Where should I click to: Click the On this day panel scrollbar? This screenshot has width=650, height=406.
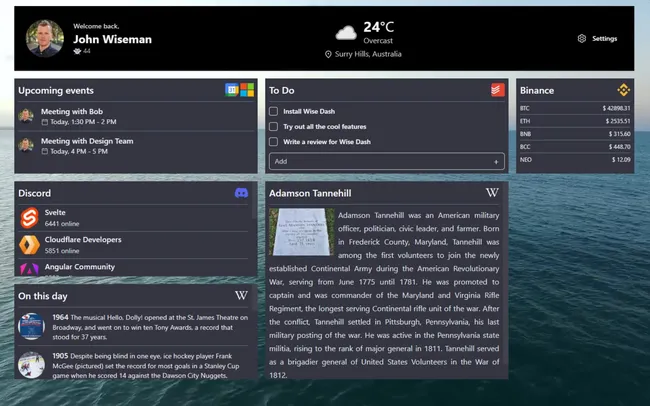255,298
